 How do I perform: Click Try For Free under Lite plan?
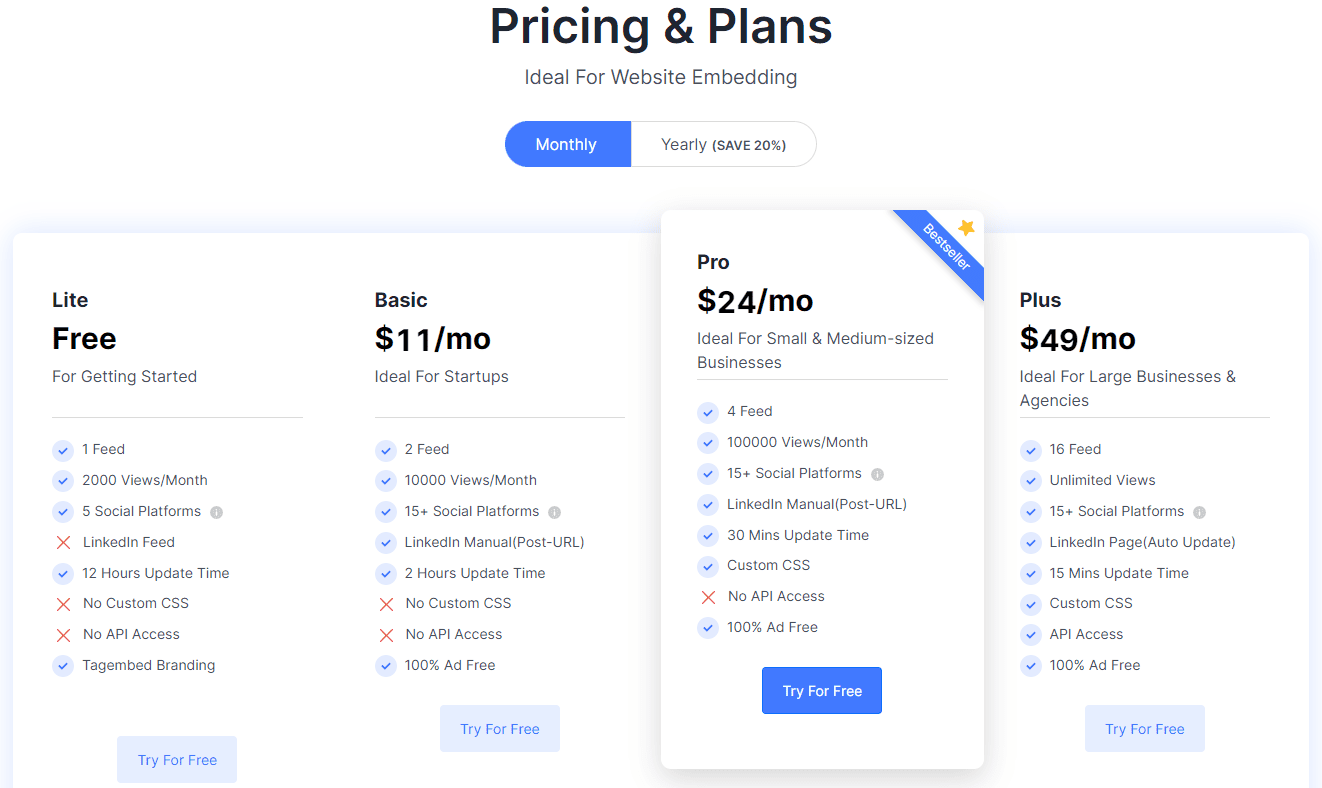point(177,760)
